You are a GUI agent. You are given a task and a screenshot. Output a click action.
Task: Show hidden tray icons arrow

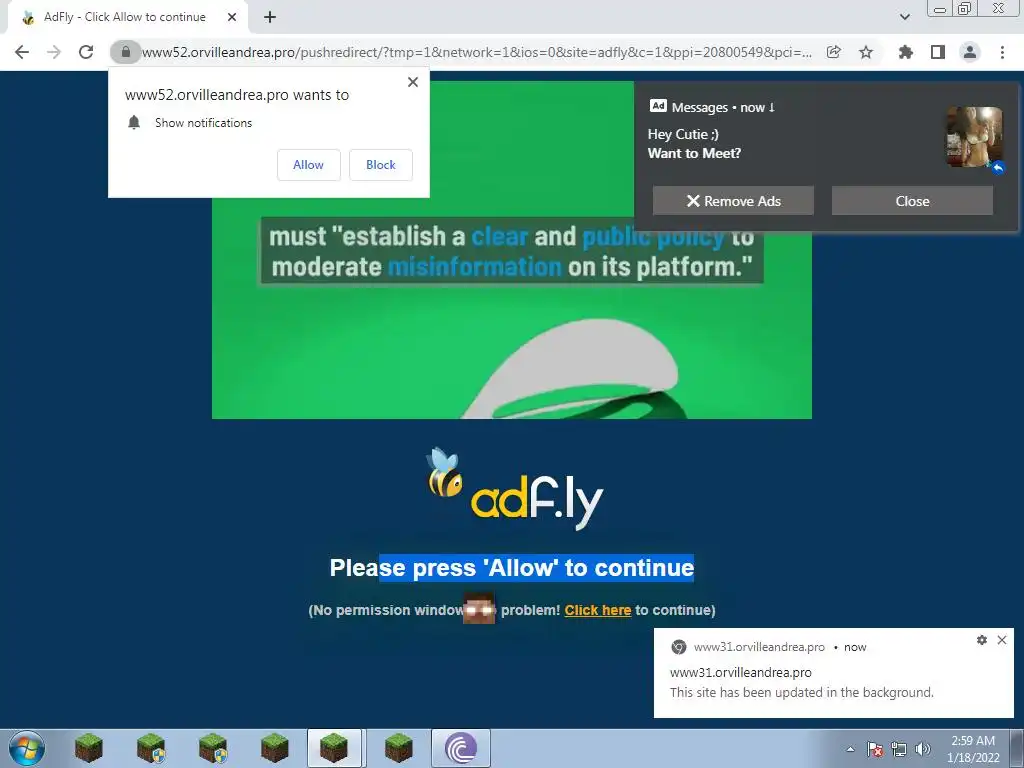(850, 749)
